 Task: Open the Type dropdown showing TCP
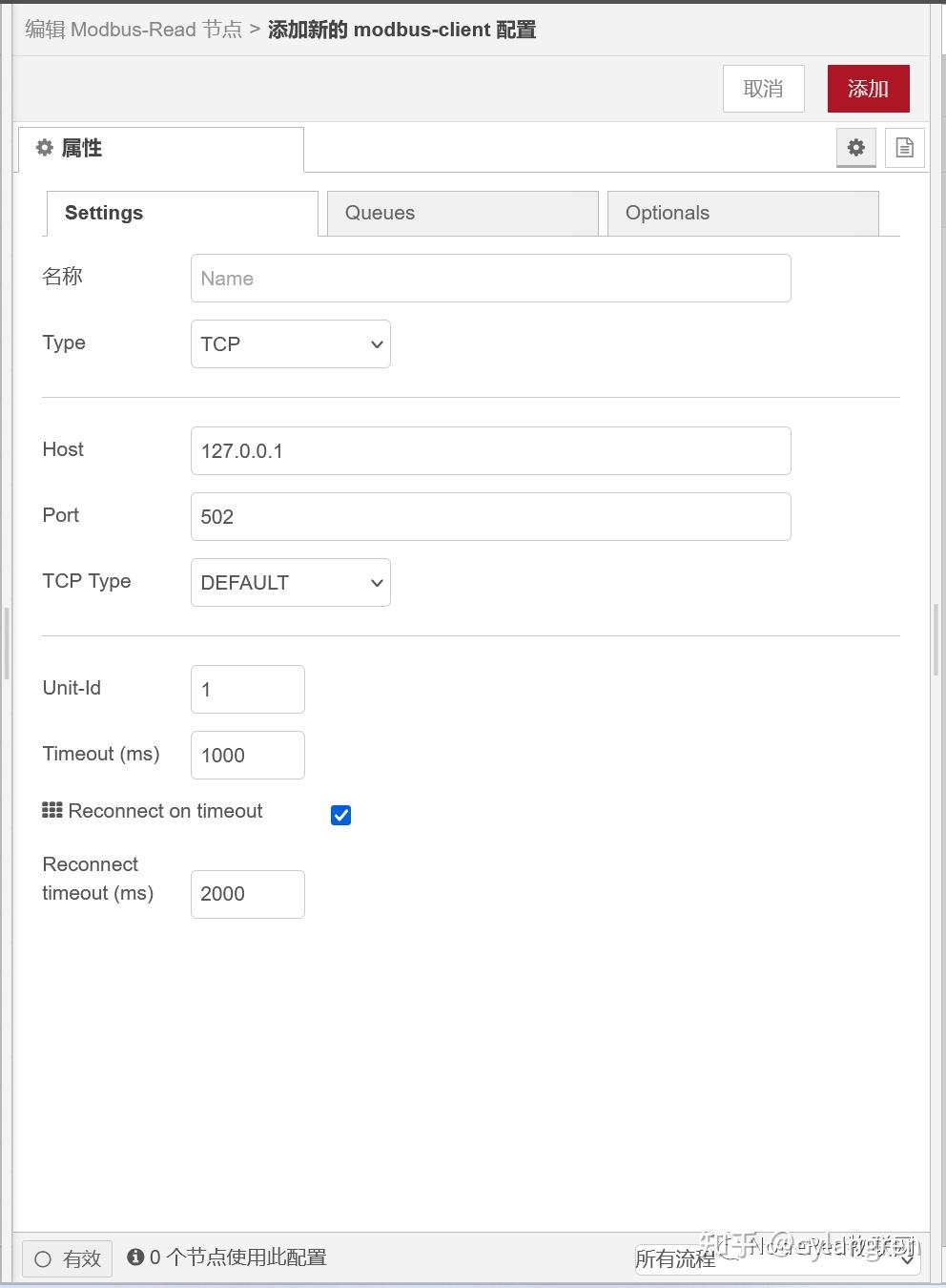(290, 343)
